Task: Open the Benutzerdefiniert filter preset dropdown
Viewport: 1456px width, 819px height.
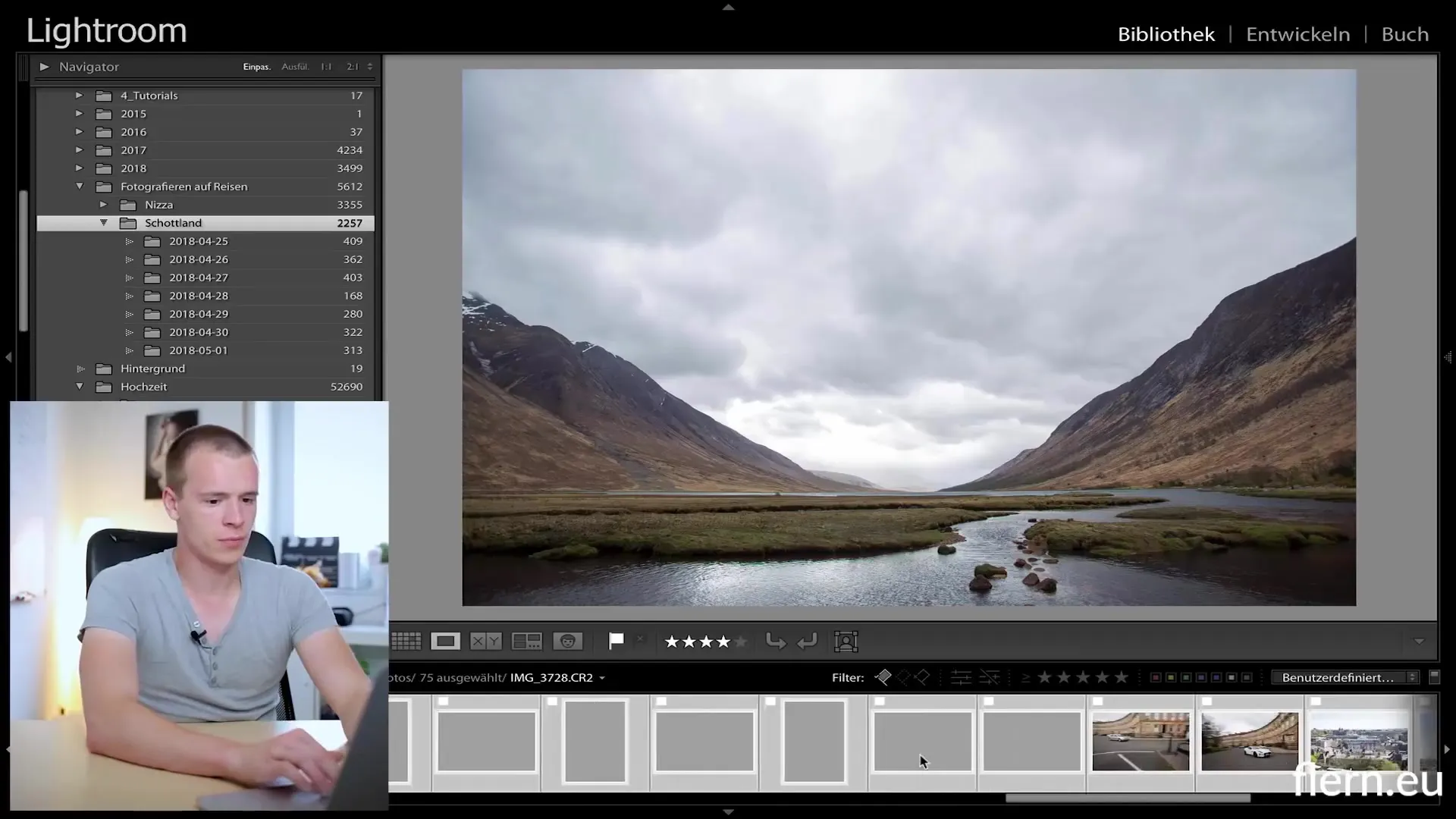Action: (1346, 677)
